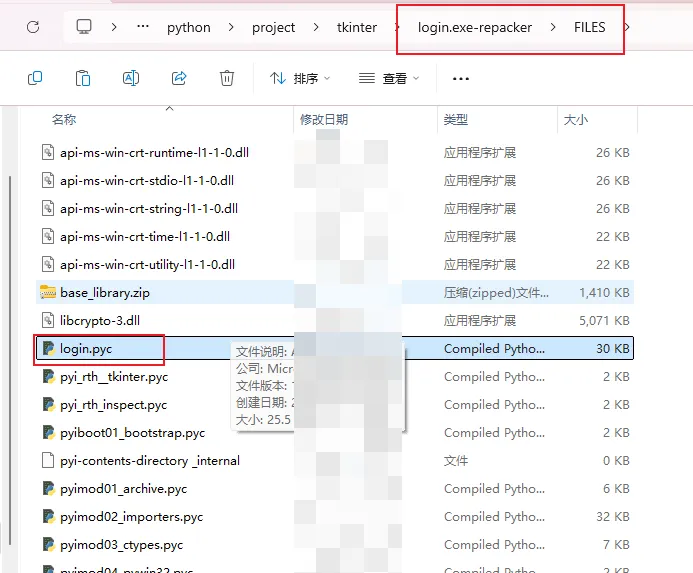Viewport: 693px width, 573px height.
Task: Click icon of api-ms-win-crt-time-l1-1-0.dll
Action: 48,237
